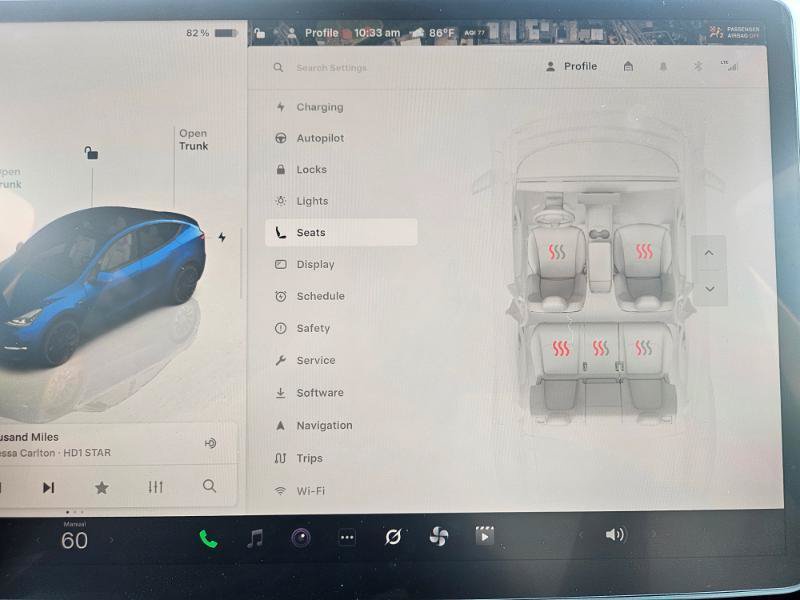This screenshot has width=800, height=600.
Task: Decrease volume with the left chevron
Action: tap(580, 535)
